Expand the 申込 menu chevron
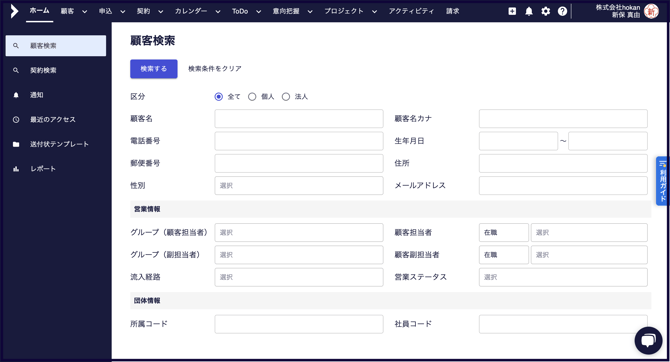This screenshot has height=362, width=670. [x=123, y=12]
